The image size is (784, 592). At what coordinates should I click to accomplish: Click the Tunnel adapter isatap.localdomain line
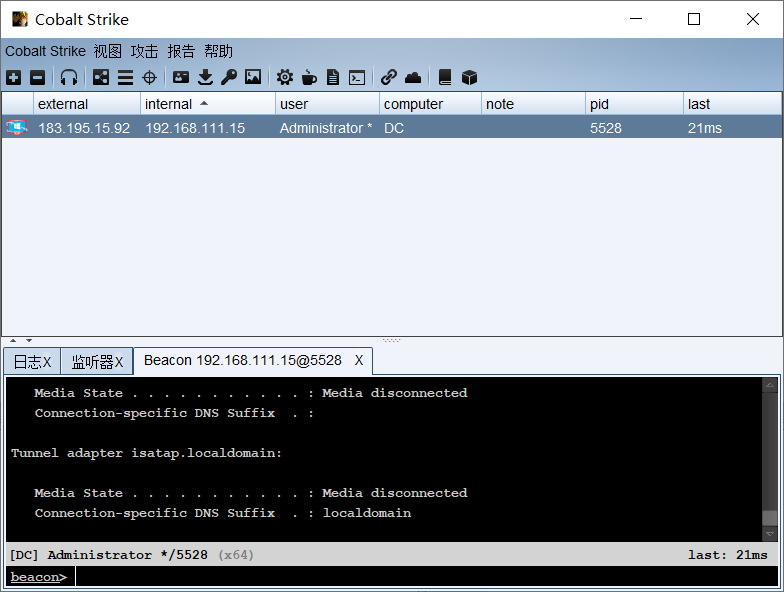(x=146, y=453)
